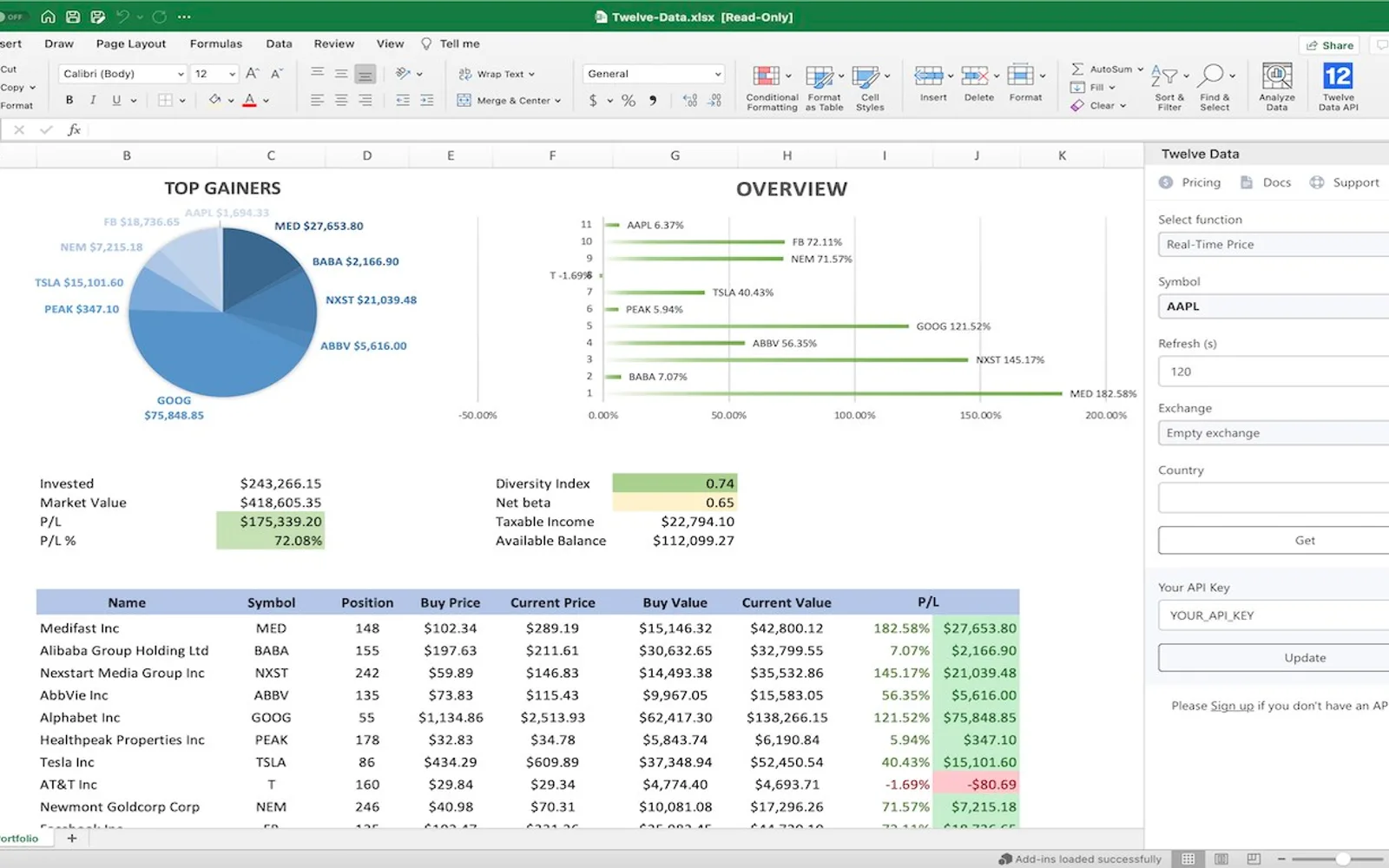
Task: Click the fill color bucket icon
Action: coord(214,100)
